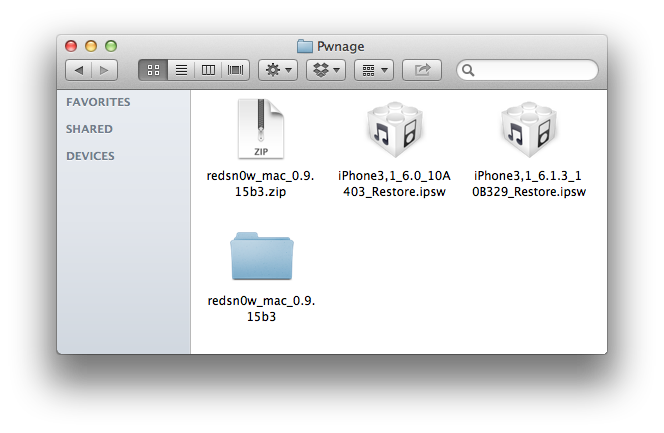This screenshot has width=664, height=433.
Task: Open the gear Action menu
Action: point(278,70)
